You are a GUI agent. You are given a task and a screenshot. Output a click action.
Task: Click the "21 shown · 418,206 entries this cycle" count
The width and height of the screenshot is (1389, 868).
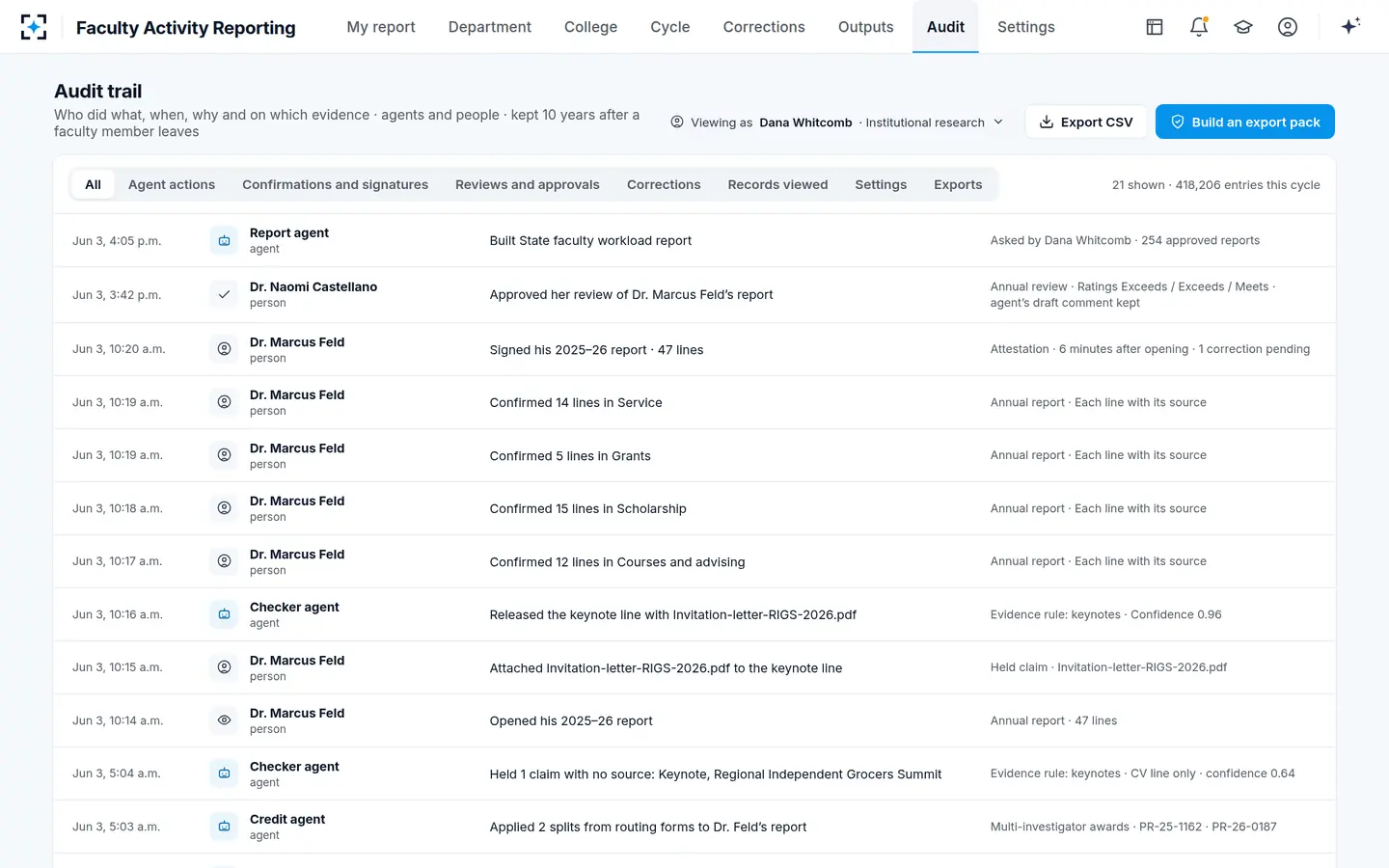[x=1215, y=185]
